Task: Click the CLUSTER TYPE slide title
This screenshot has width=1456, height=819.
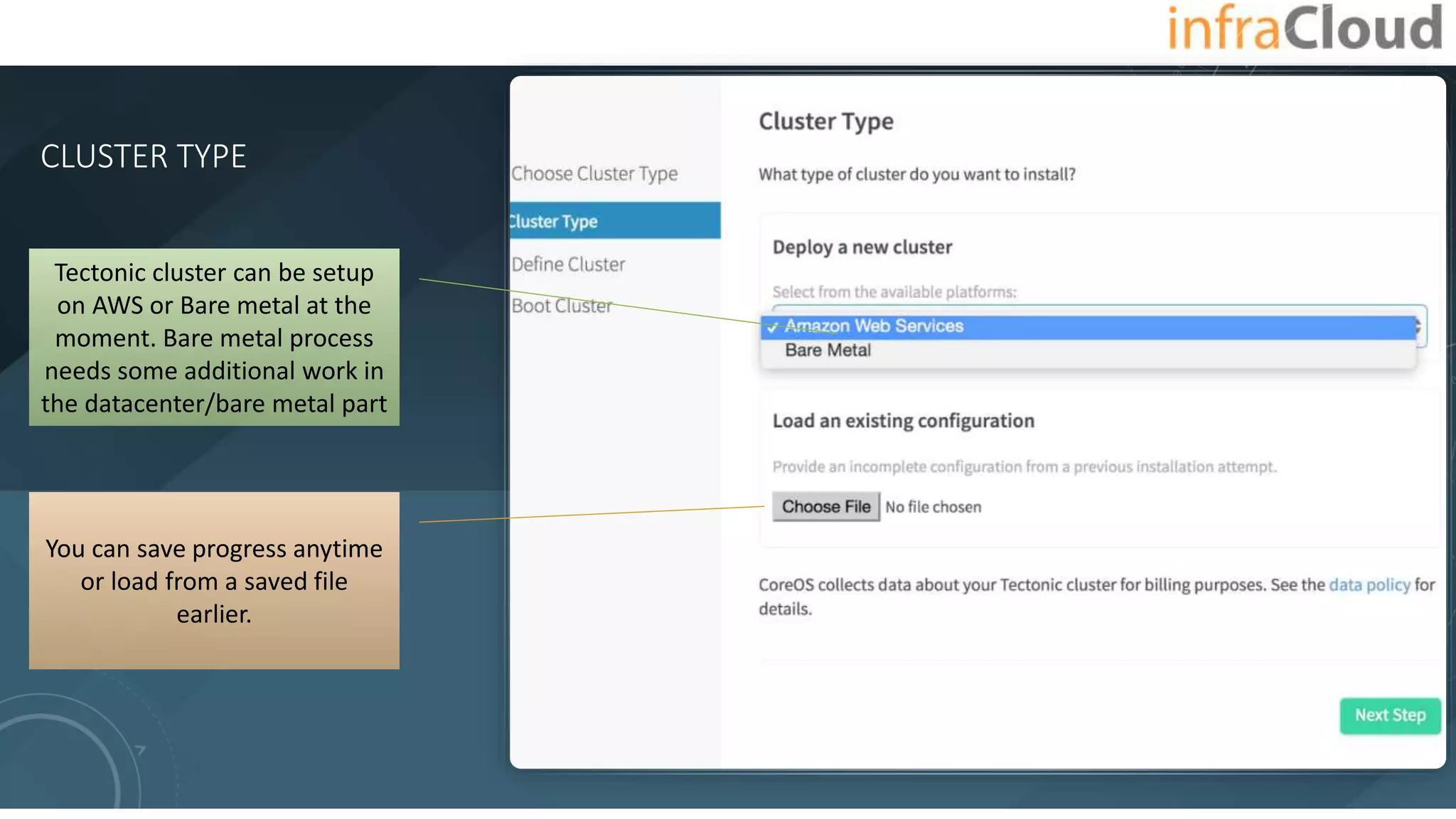Action: pos(143,156)
